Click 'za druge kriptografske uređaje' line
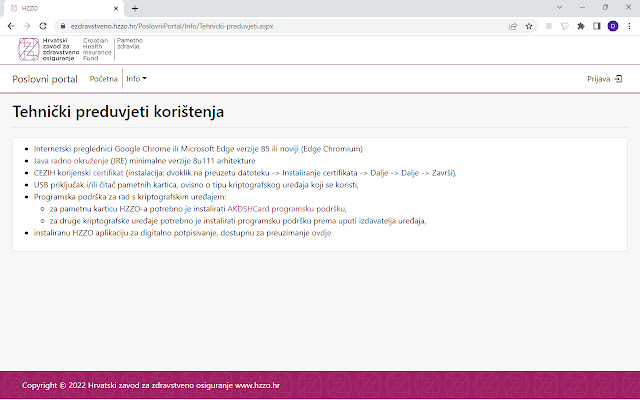 pyautogui.click(x=238, y=221)
